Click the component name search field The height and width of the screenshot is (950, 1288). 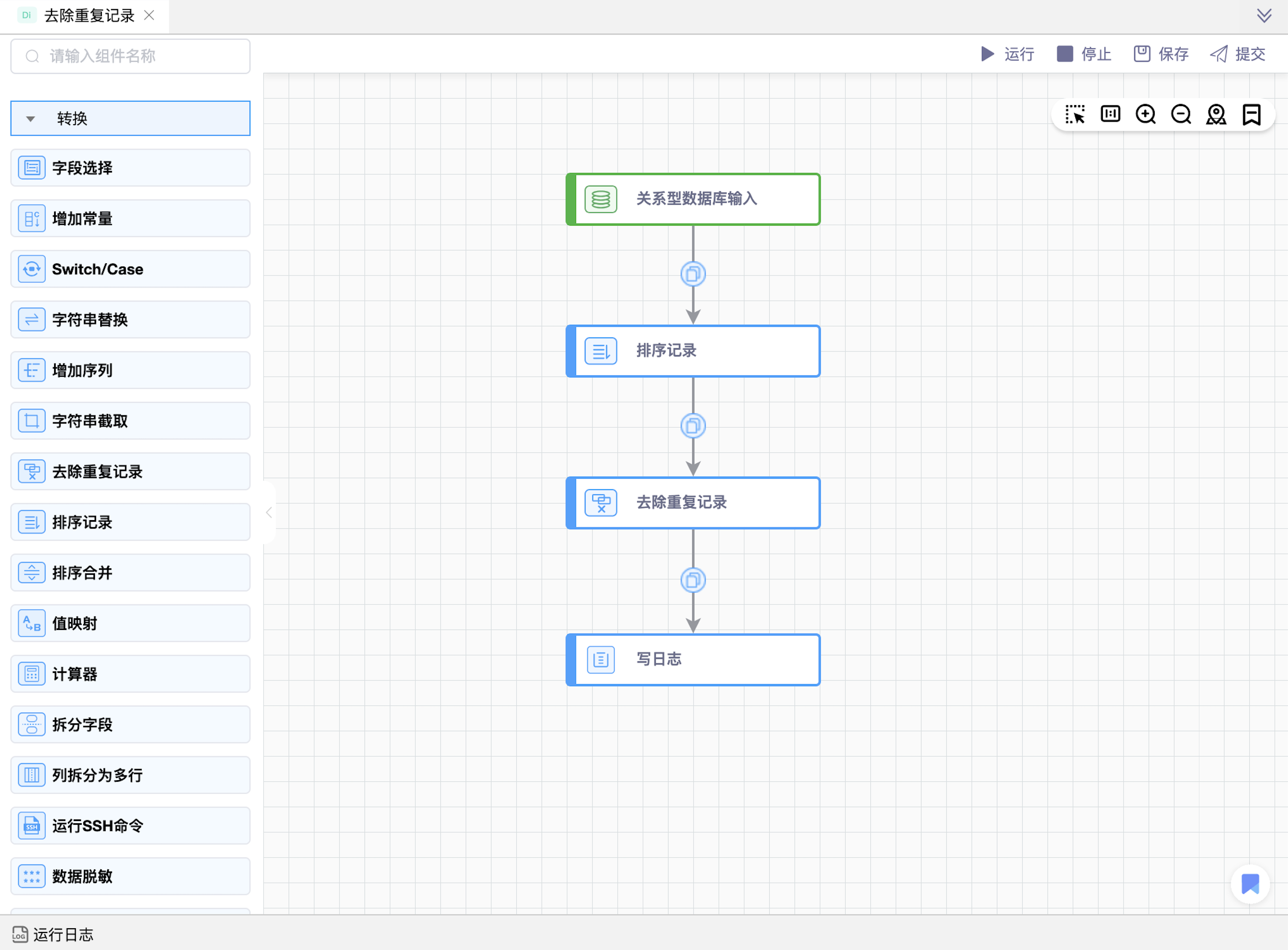(130, 56)
